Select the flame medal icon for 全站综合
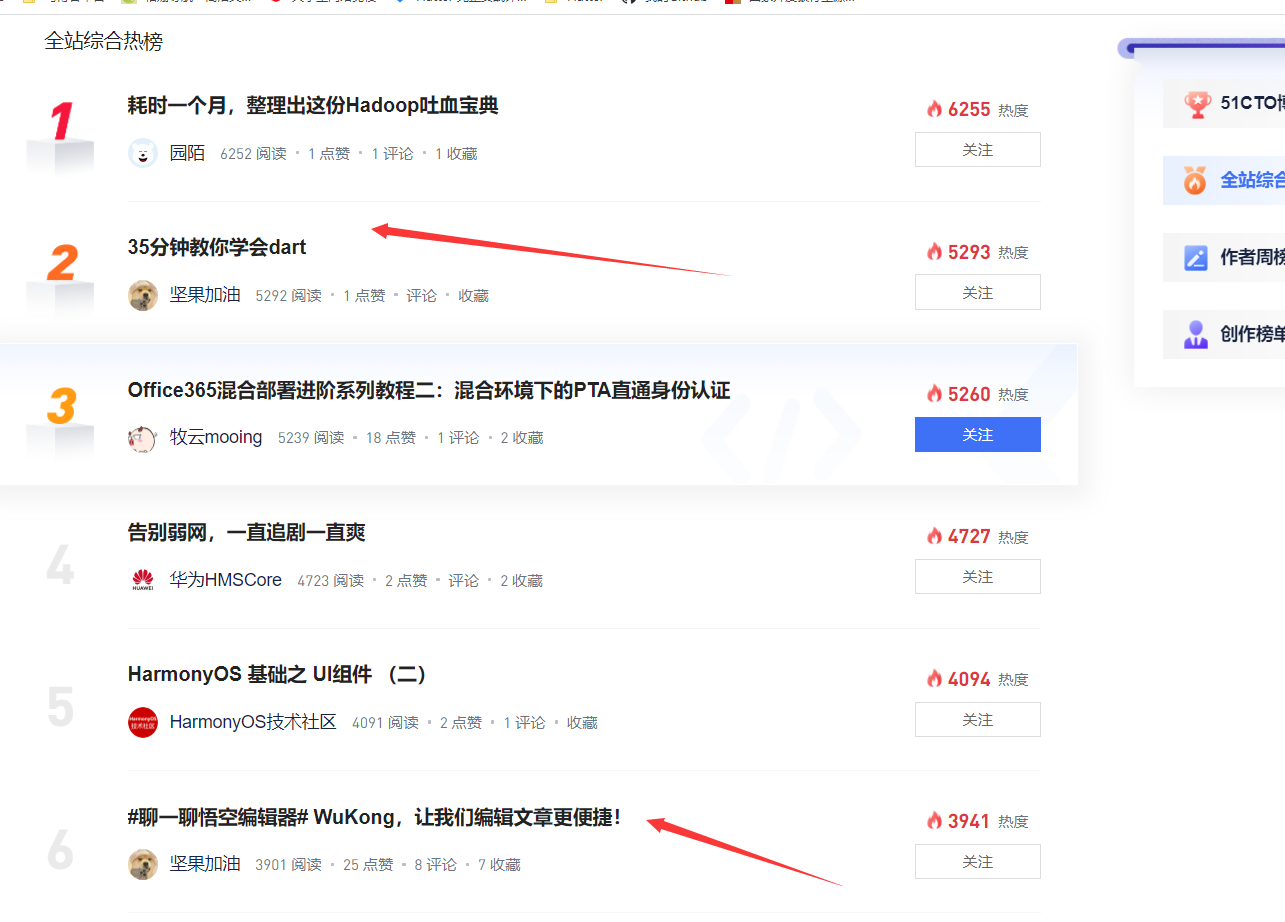Viewport: 1285px width, 922px height. tap(1195, 180)
